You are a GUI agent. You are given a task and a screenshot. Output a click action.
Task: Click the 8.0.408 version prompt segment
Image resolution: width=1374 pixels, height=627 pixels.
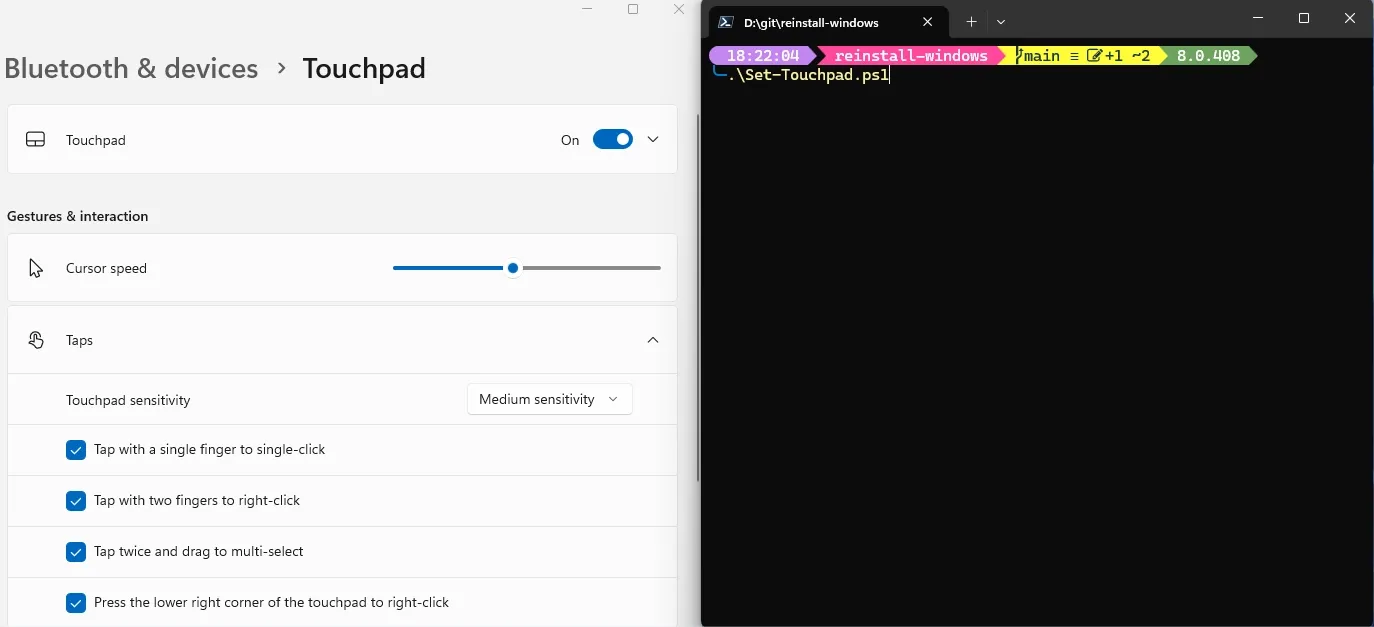point(1208,56)
